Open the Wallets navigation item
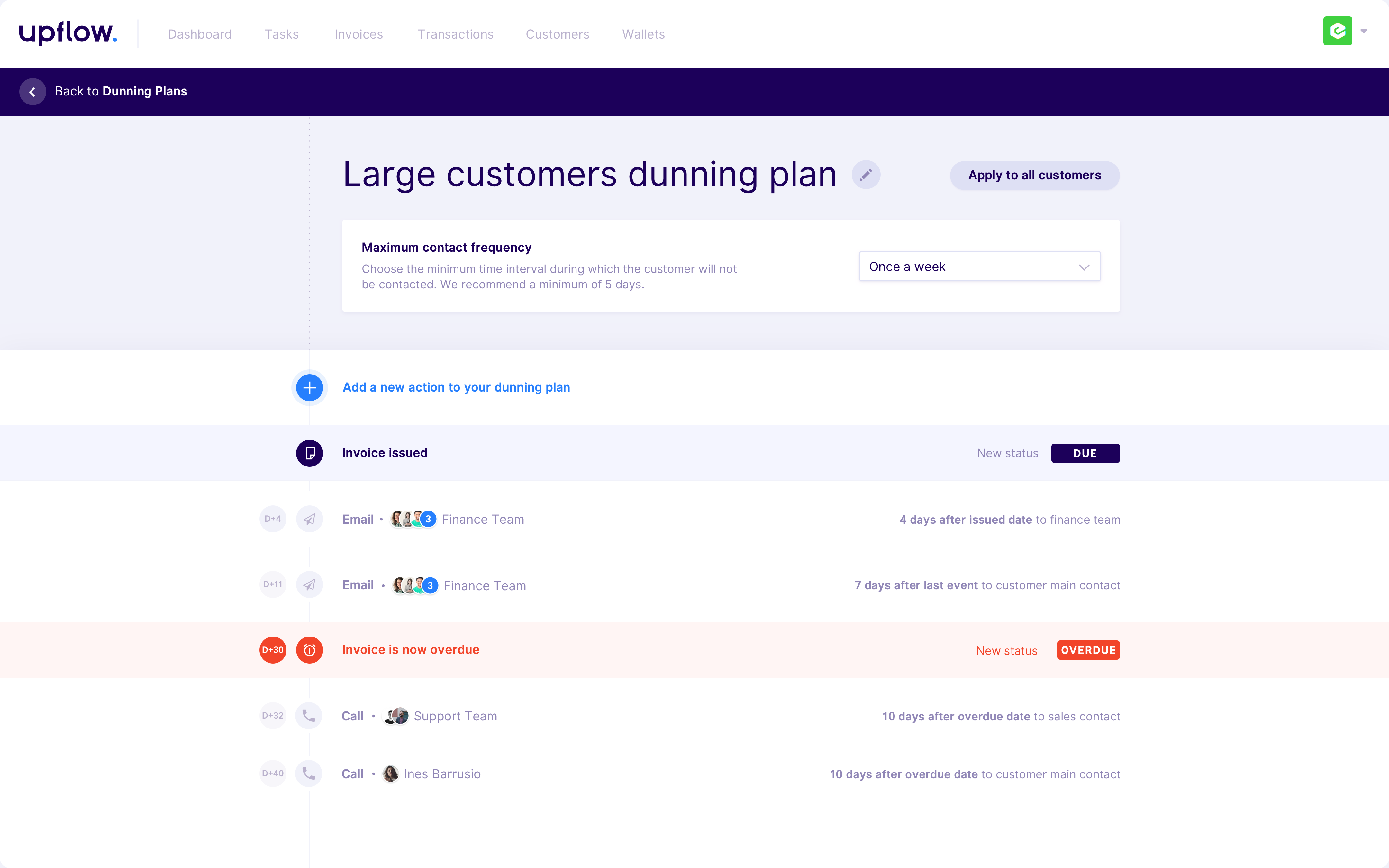 643,34
